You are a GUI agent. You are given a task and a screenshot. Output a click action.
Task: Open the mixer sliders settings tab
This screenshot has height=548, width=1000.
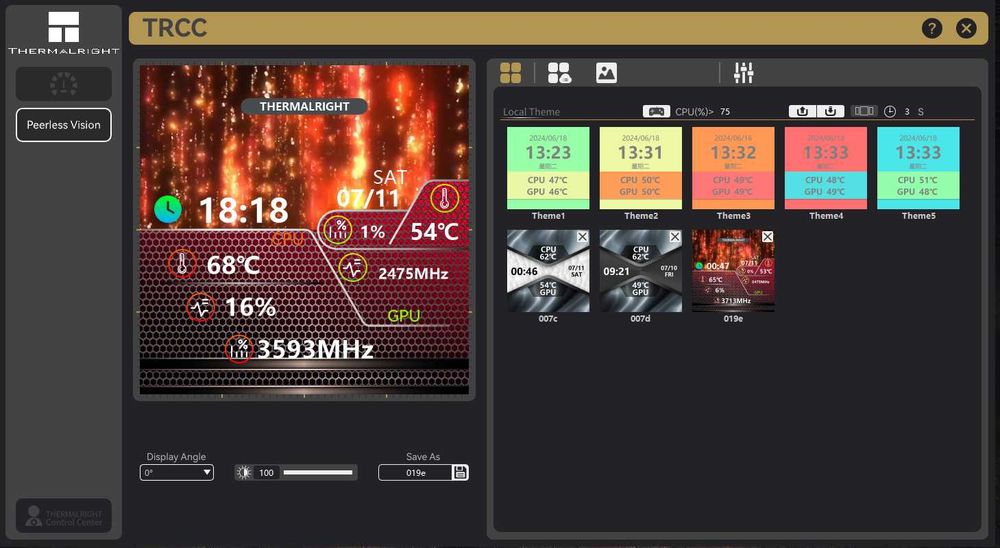744,73
